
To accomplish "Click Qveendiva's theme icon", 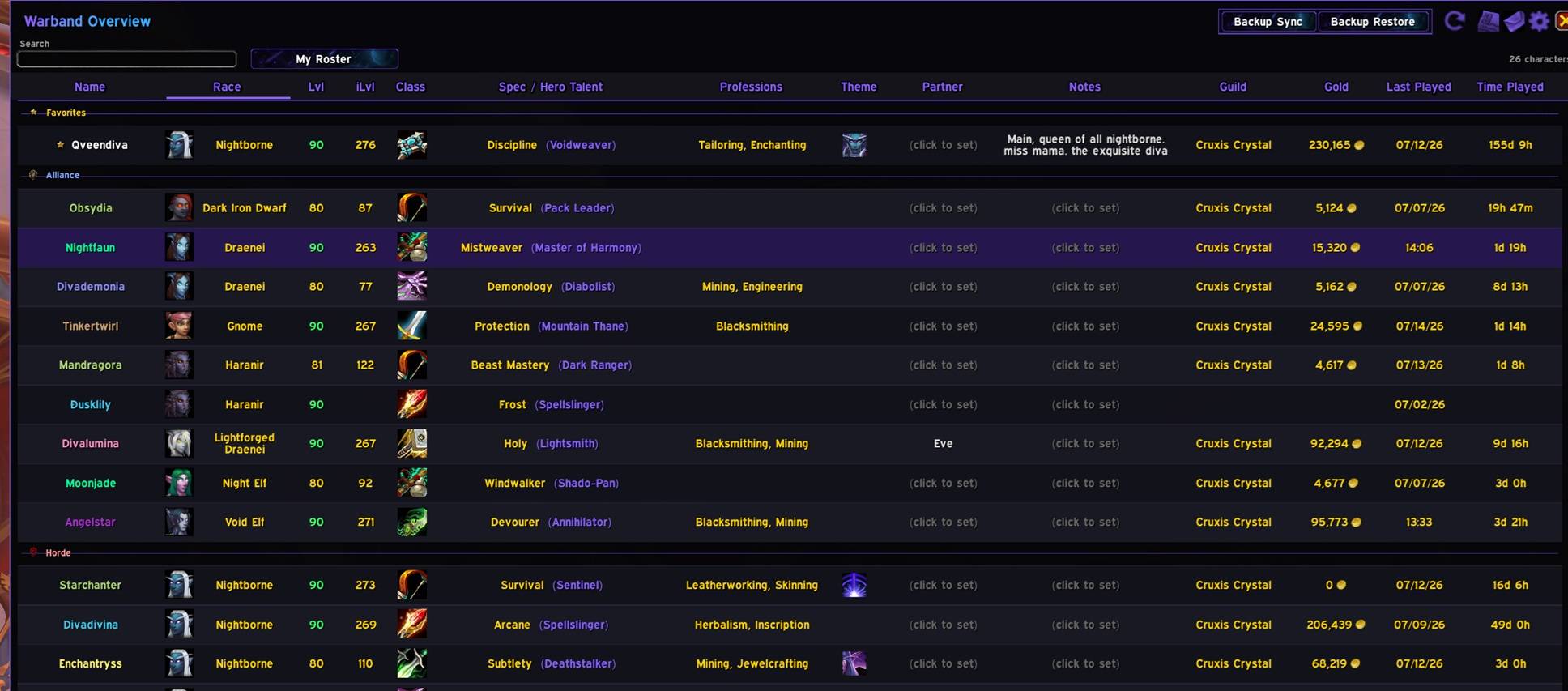I will pyautogui.click(x=854, y=145).
